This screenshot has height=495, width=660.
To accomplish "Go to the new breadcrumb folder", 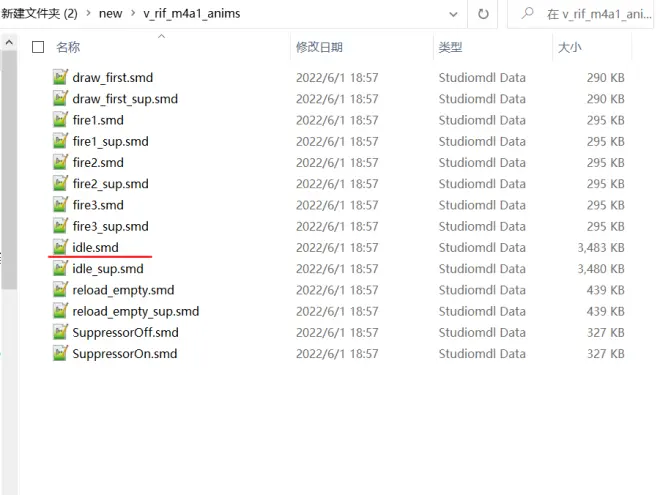I will point(110,13).
